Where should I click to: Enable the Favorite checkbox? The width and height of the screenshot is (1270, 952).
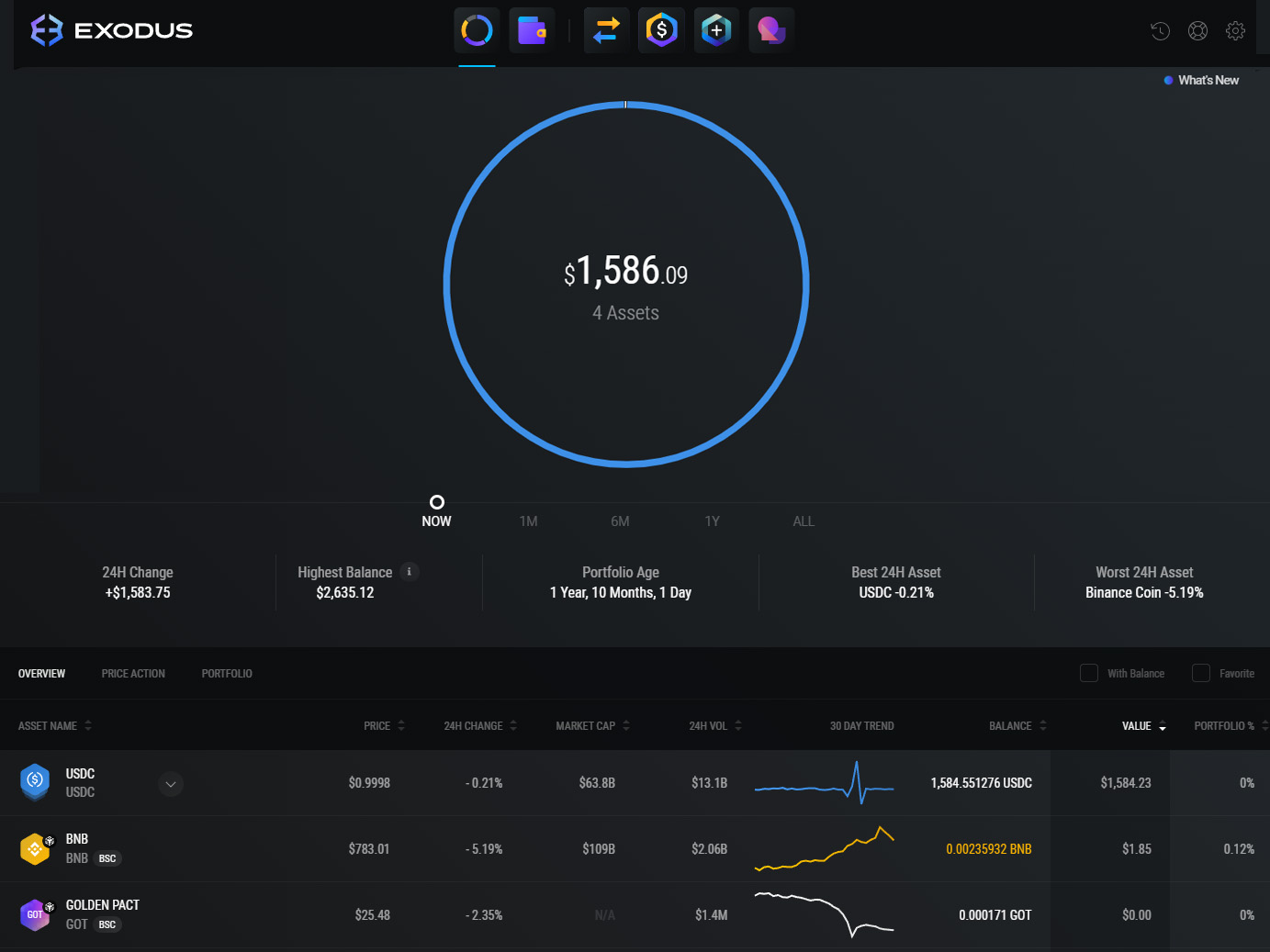point(1201,673)
